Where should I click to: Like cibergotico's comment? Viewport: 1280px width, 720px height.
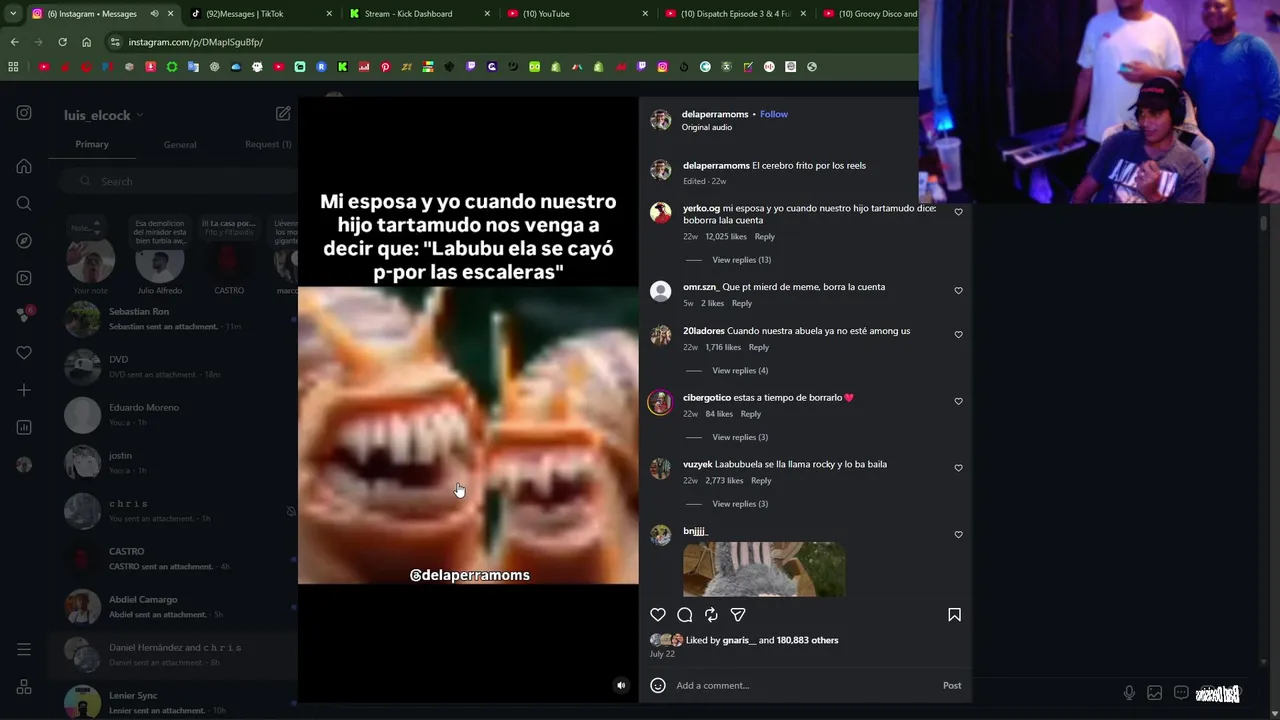click(x=958, y=401)
